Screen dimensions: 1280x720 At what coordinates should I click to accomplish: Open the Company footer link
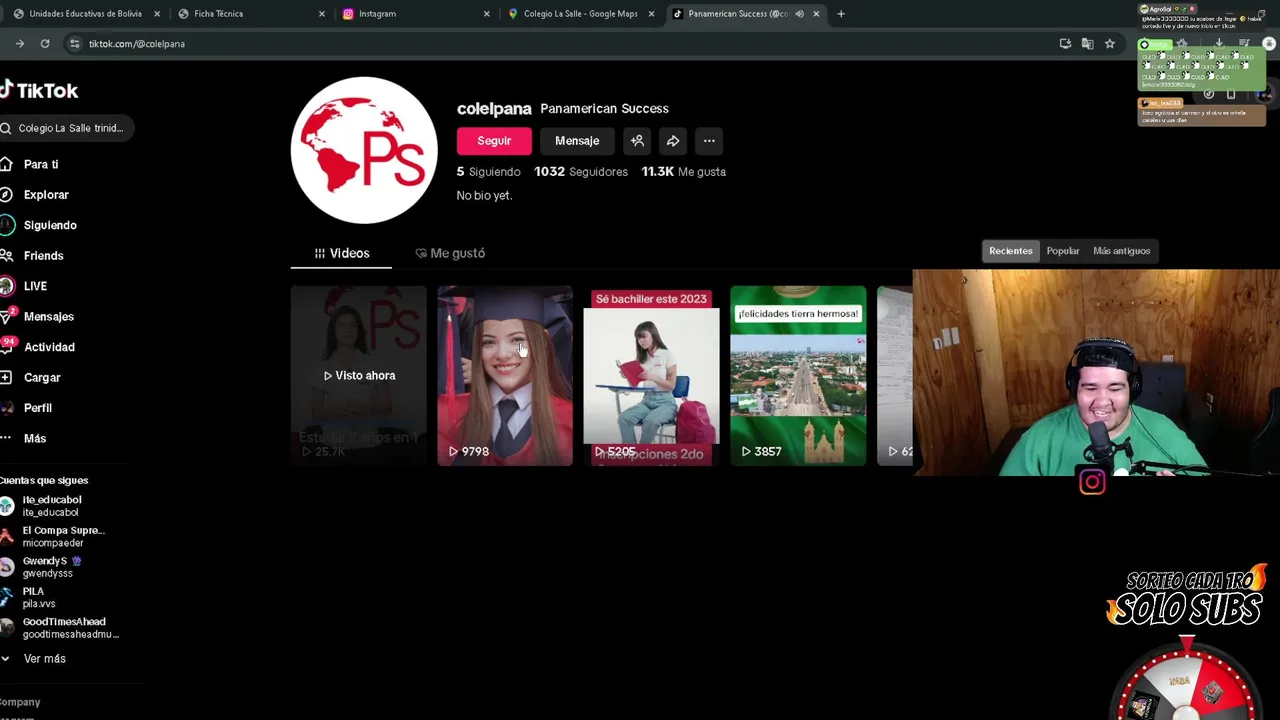point(20,702)
